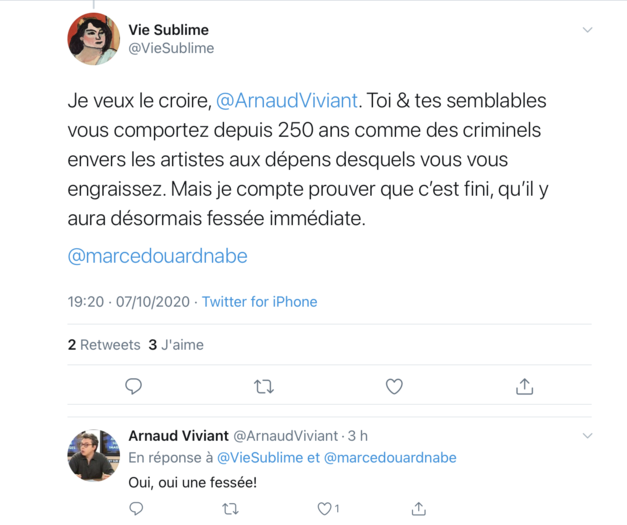Expand options menu for Arnaud Viviant's reply
This screenshot has height=525, width=627.
[x=587, y=436]
